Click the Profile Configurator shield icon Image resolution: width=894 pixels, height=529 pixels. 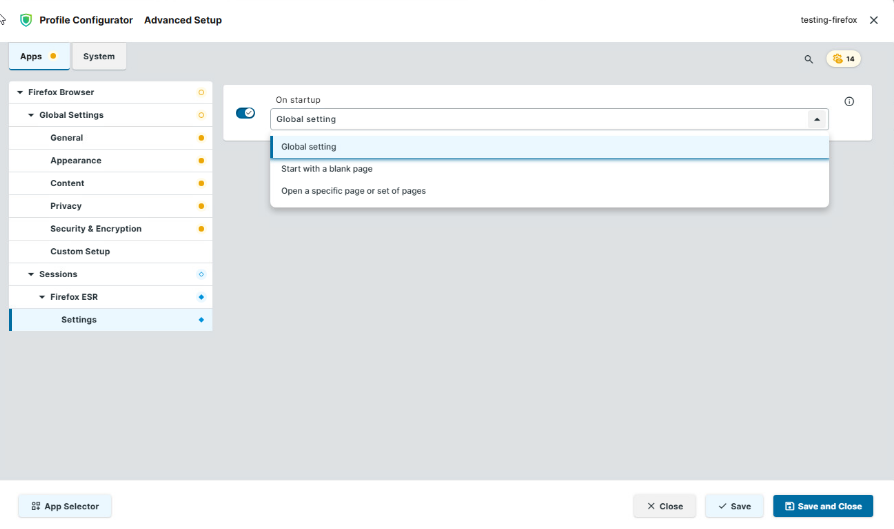click(x=26, y=20)
